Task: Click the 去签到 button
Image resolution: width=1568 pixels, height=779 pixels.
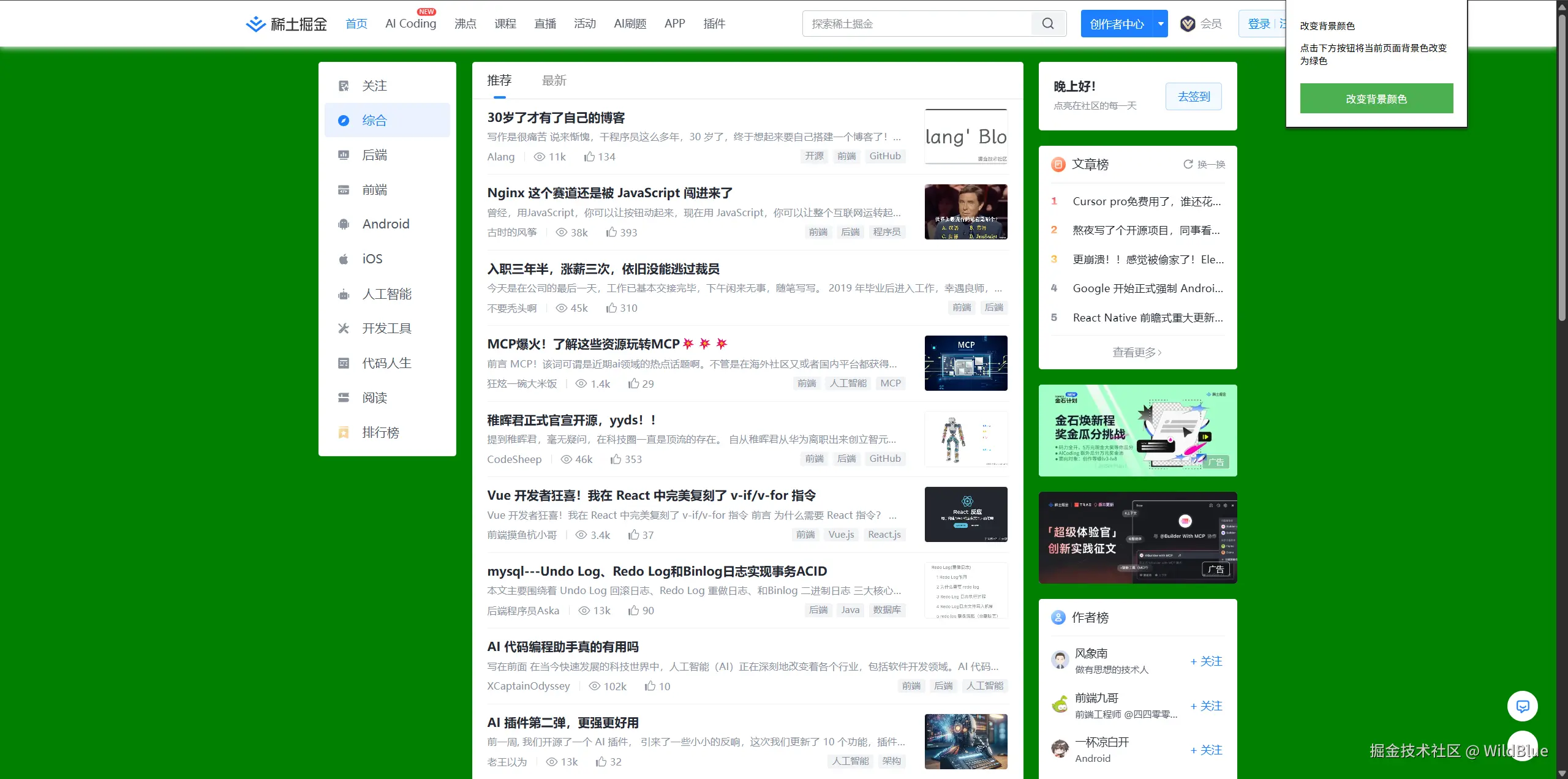Action: point(1193,96)
